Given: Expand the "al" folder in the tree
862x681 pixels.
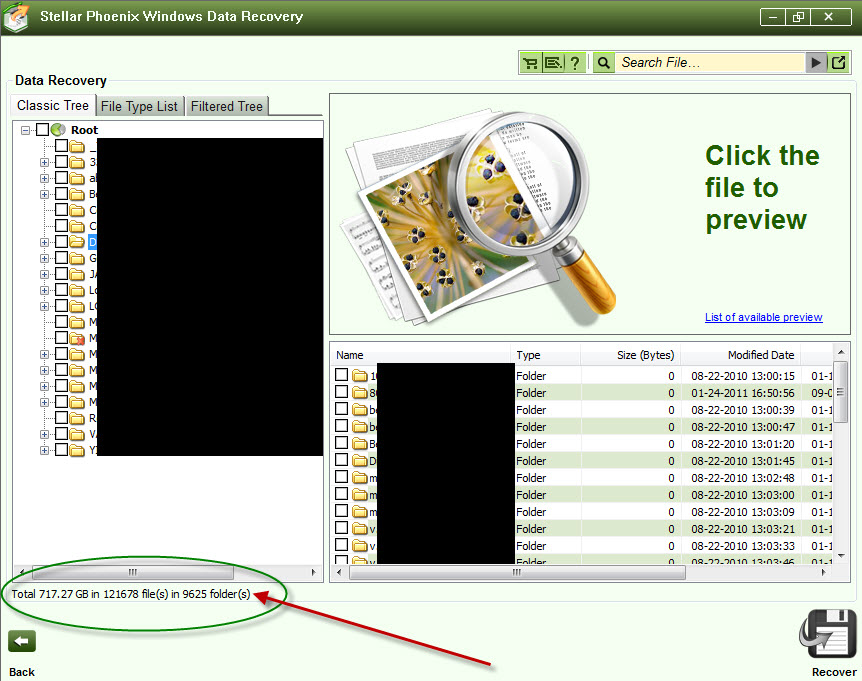Looking at the screenshot, I should [45, 179].
